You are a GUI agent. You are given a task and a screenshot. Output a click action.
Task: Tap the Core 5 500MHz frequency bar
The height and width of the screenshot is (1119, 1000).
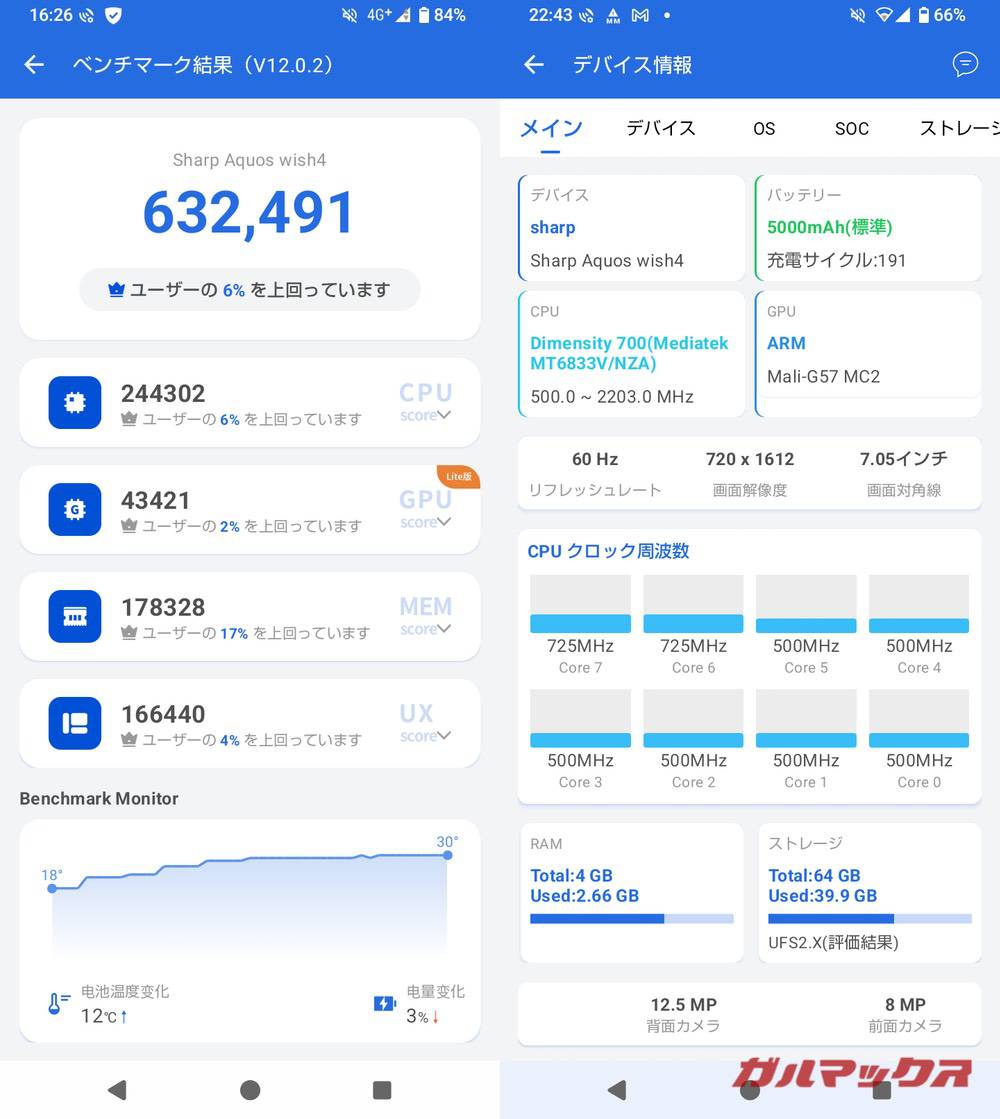806,604
